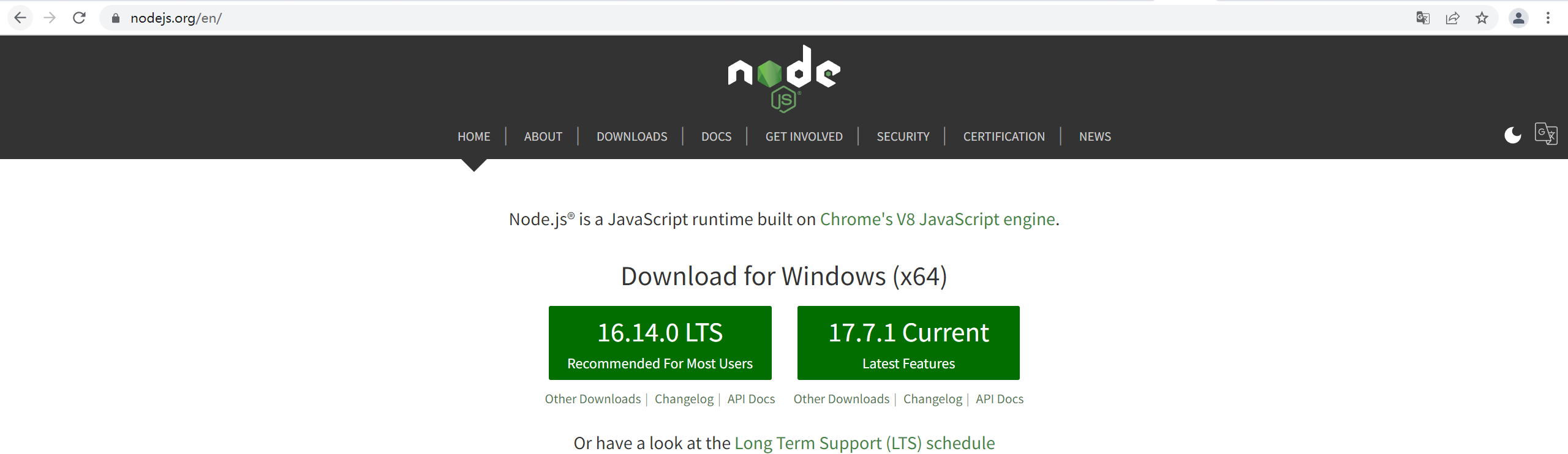Open Google Translate icon in address bar
Image resolution: width=1568 pixels, height=454 pixels.
coord(1423,18)
